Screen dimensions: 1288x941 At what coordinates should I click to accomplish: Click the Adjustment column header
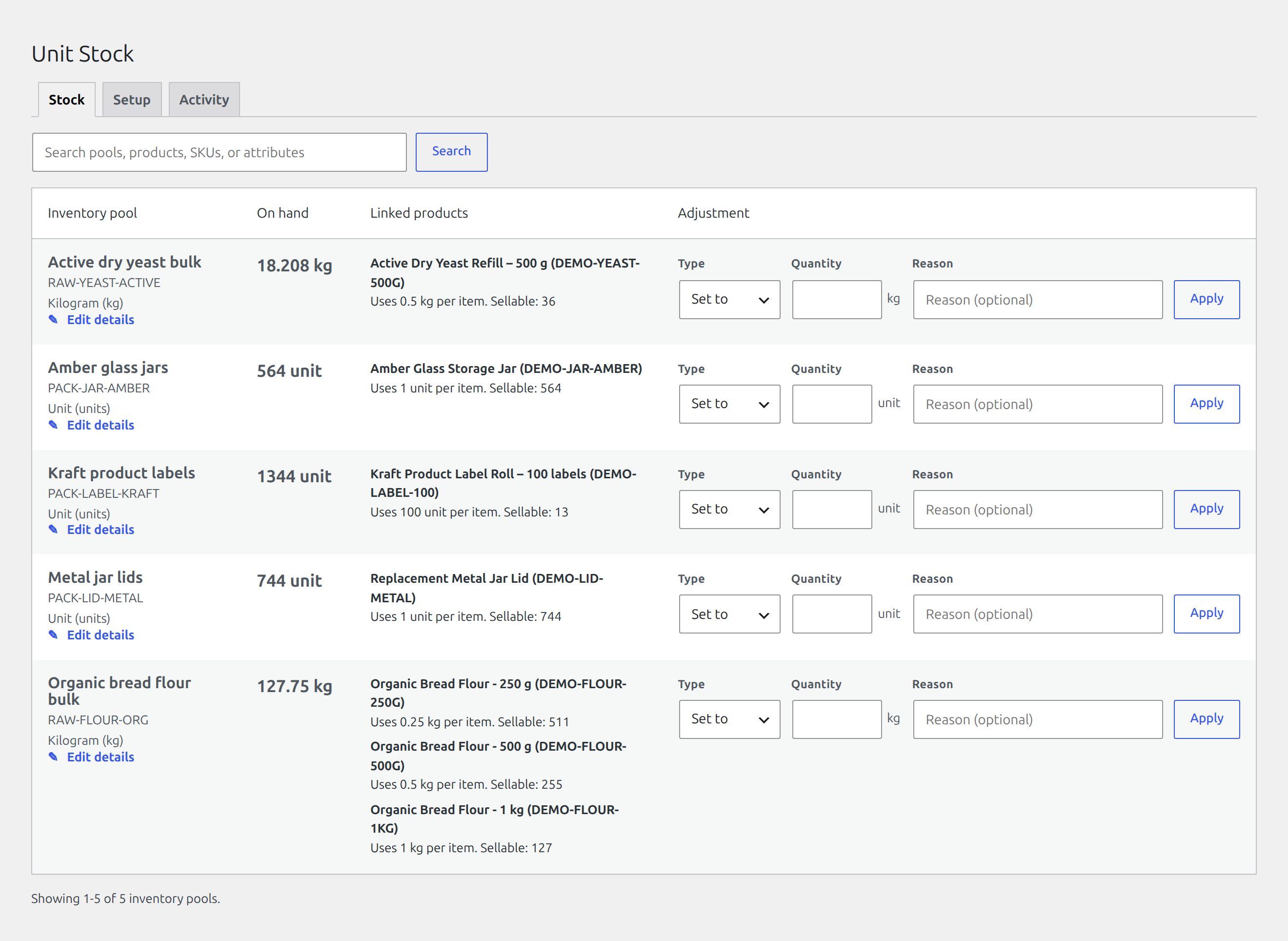click(713, 213)
